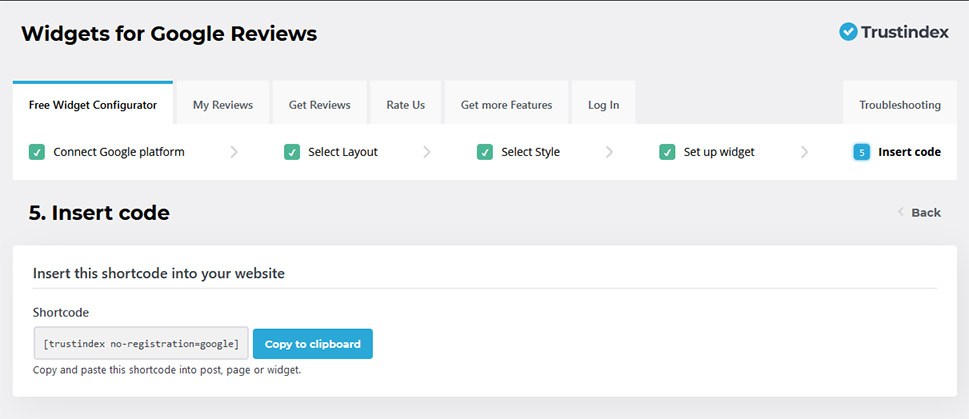Click the Trustindex logo checkmark icon
Screen dimensions: 969x419
click(848, 32)
